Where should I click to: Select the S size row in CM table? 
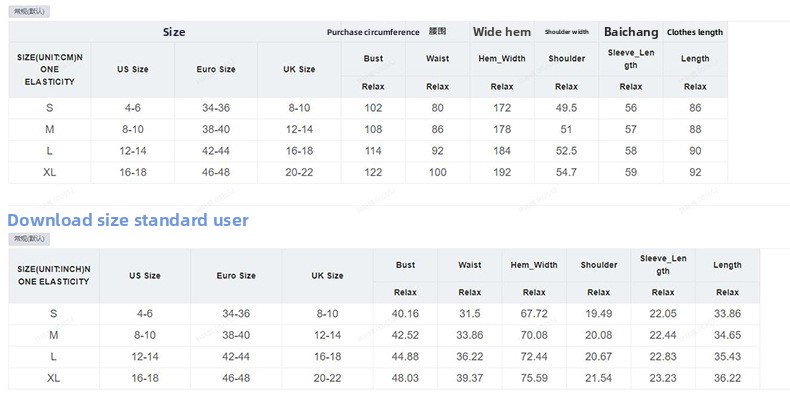pos(50,107)
